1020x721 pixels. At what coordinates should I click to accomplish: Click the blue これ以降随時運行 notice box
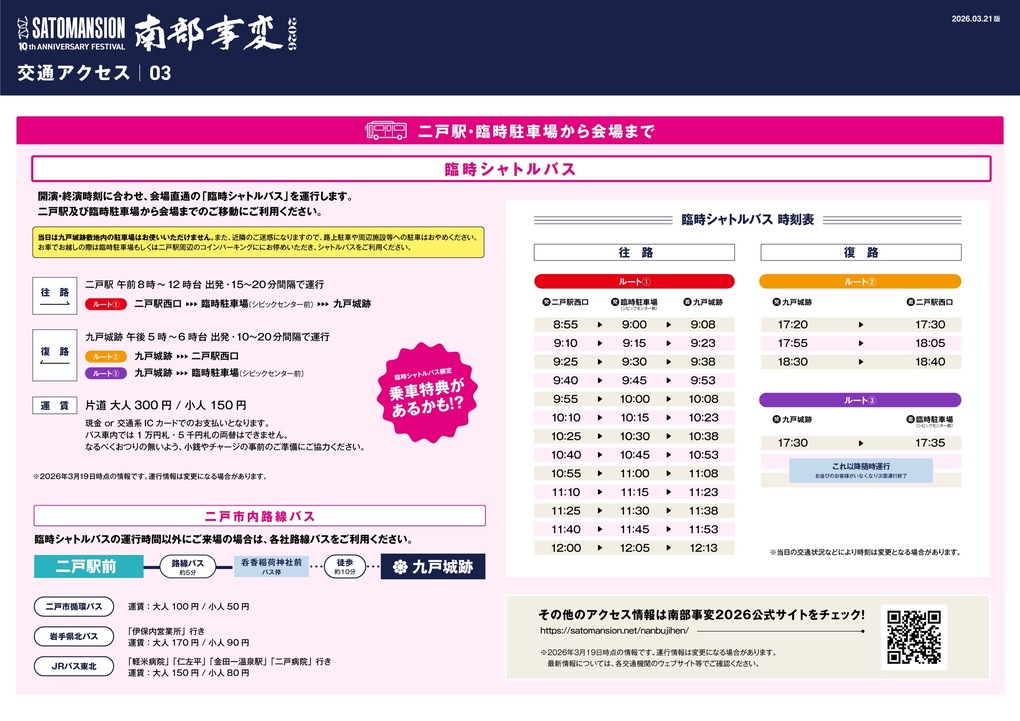pos(860,470)
